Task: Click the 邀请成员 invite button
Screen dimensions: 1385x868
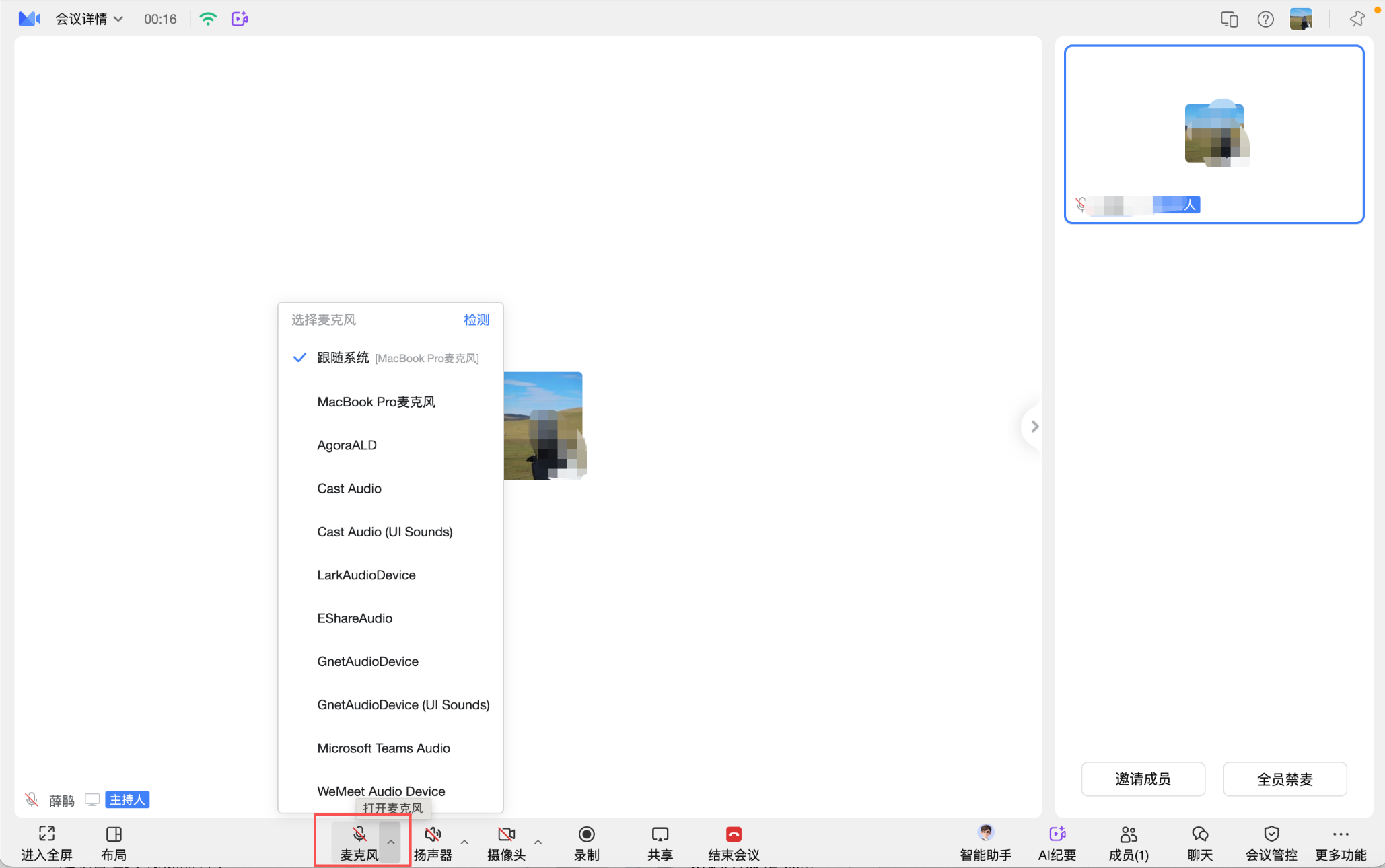Action: tap(1143, 779)
